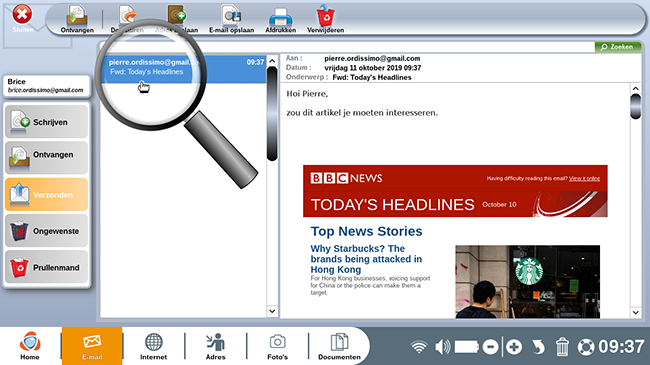The width and height of the screenshot is (650, 365).
Task: Open the Verzonden sent folder
Action: (46, 194)
